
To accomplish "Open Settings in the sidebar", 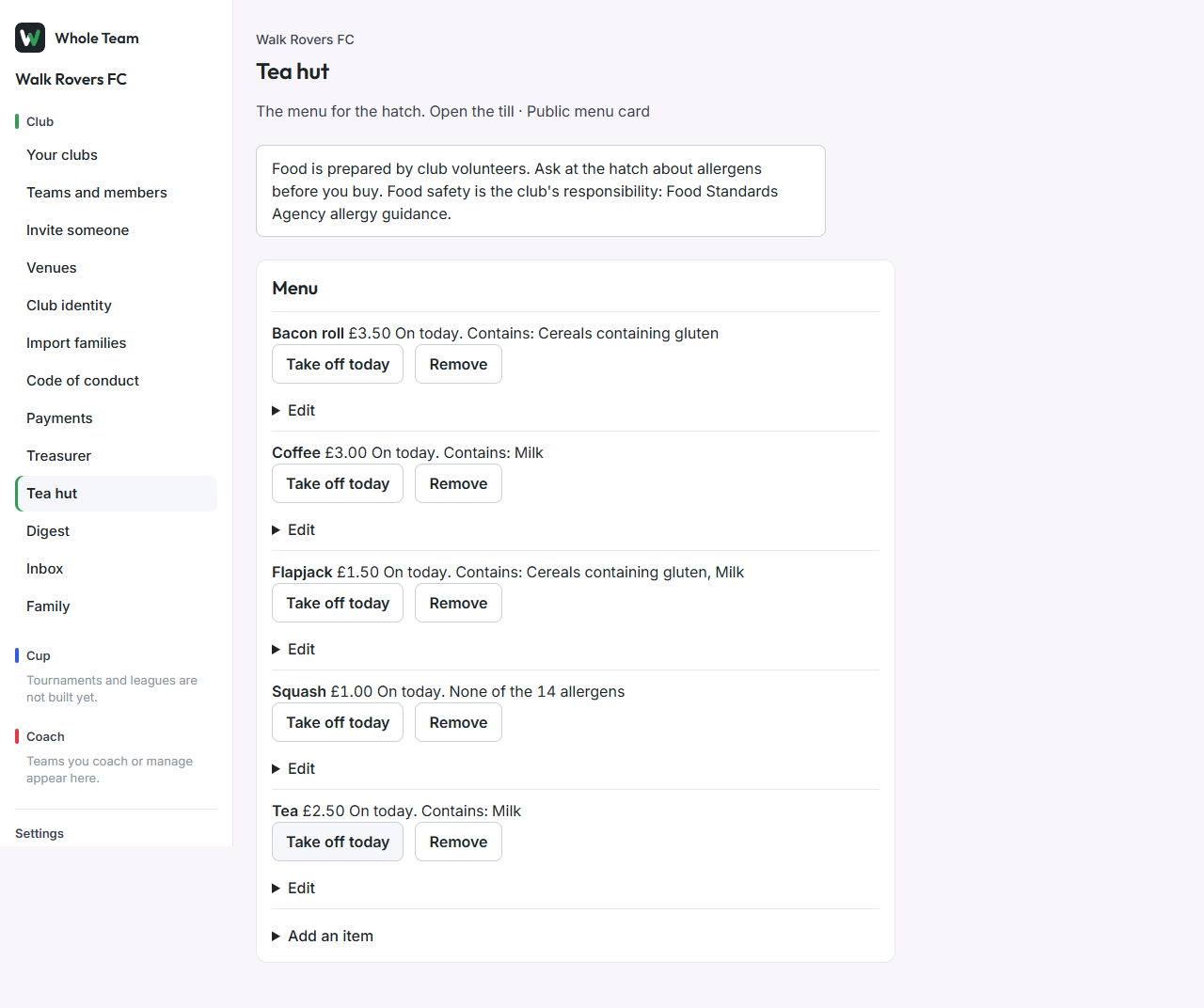I will [40, 834].
